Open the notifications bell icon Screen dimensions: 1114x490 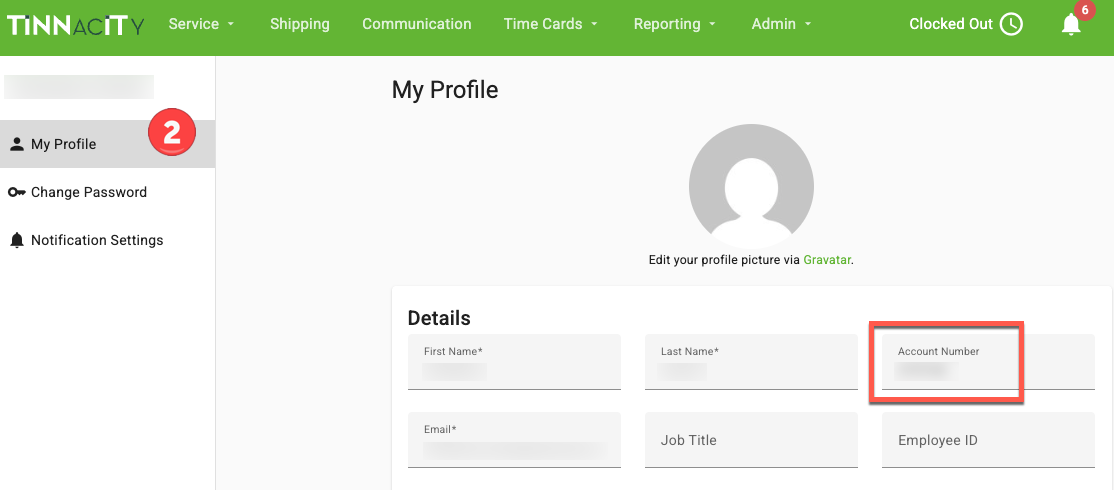1071,25
